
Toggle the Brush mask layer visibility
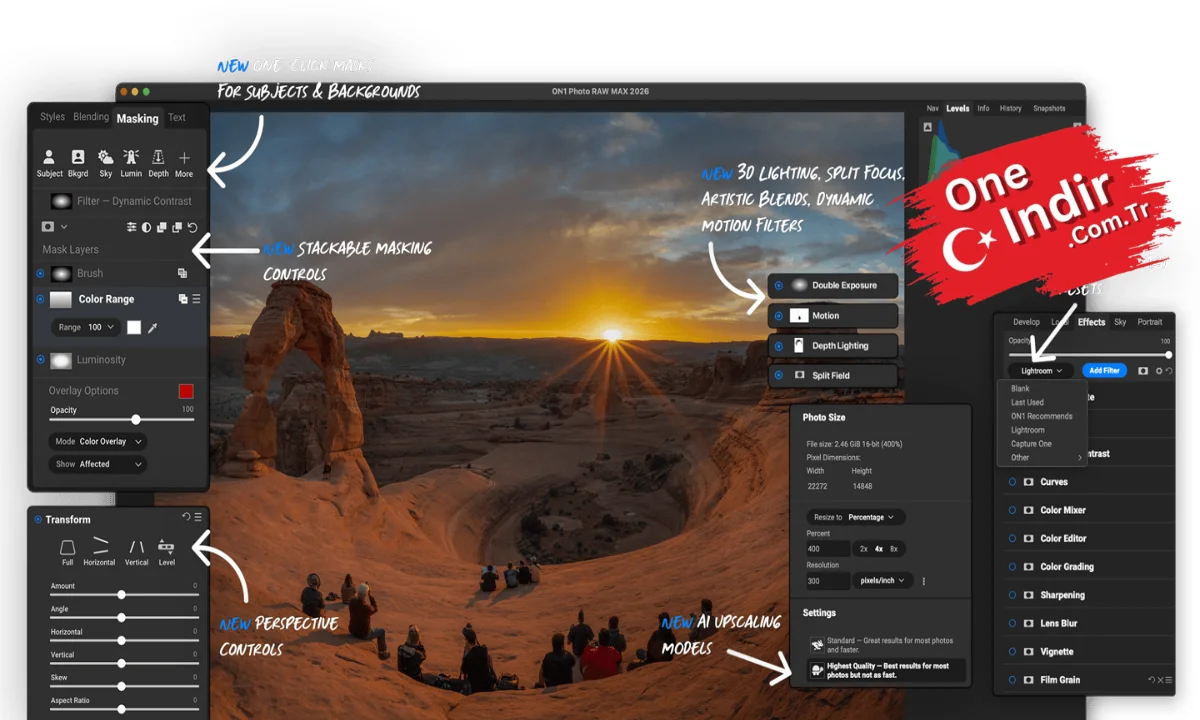[x=40, y=273]
